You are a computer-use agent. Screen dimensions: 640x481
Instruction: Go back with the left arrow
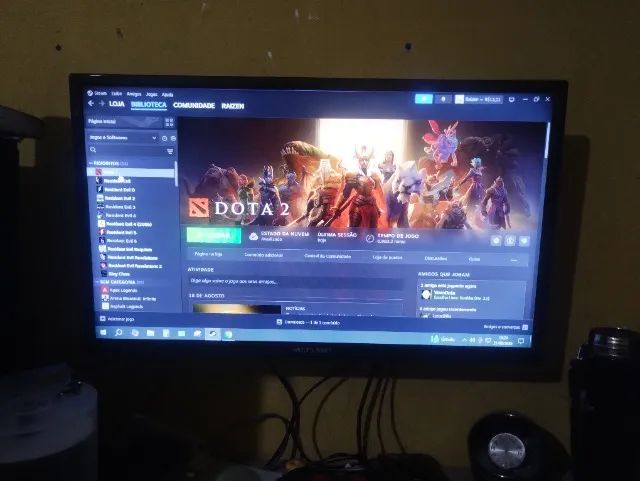91,103
